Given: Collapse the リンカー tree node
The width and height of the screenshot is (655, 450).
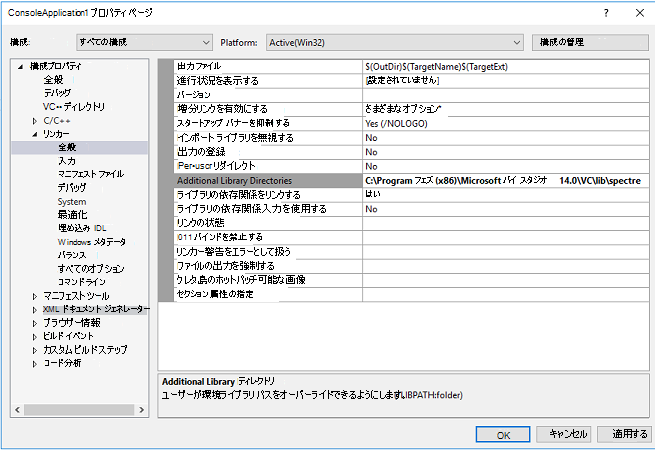Looking at the screenshot, I should pyautogui.click(x=35, y=134).
